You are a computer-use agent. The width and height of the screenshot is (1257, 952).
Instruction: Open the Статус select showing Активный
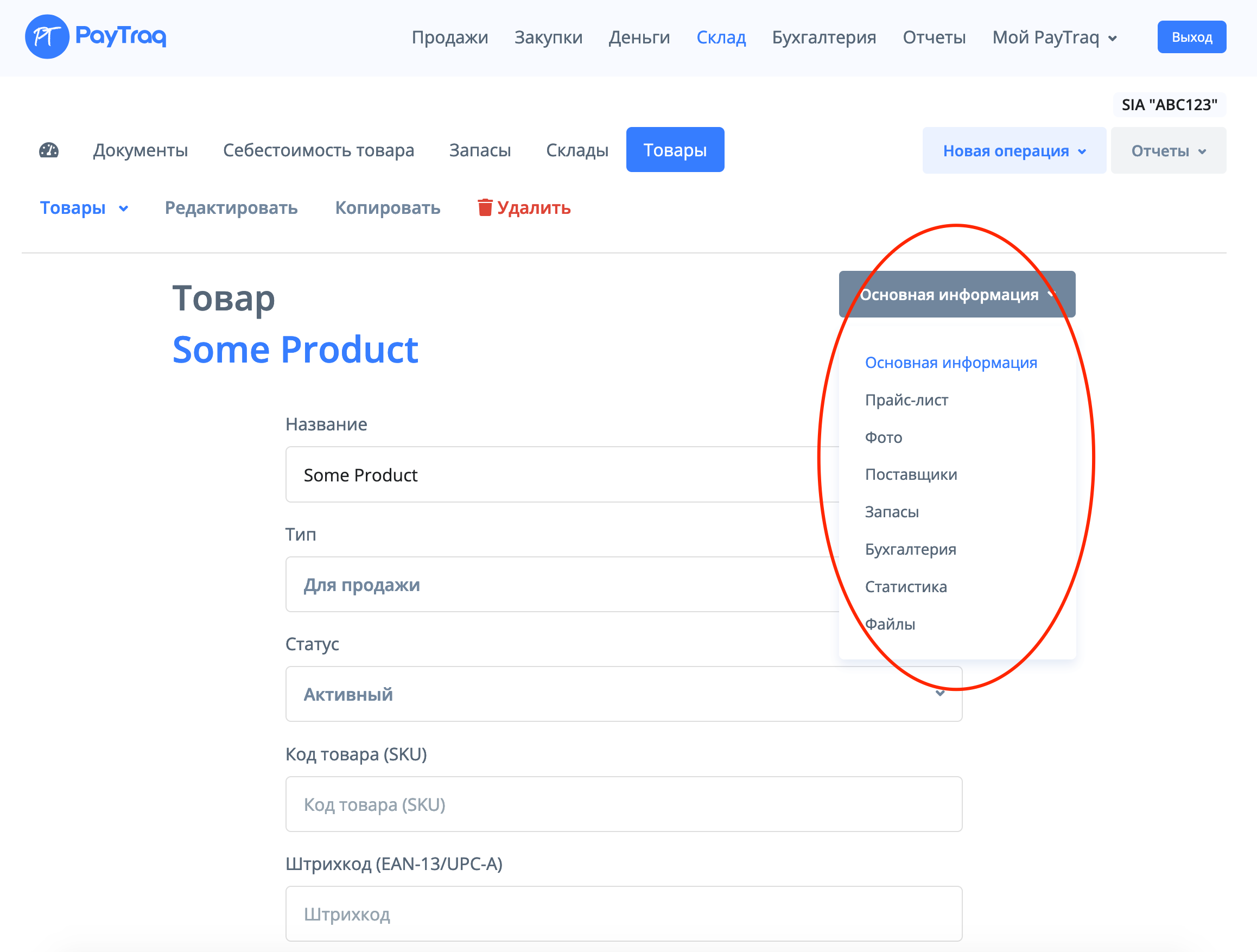[623, 694]
